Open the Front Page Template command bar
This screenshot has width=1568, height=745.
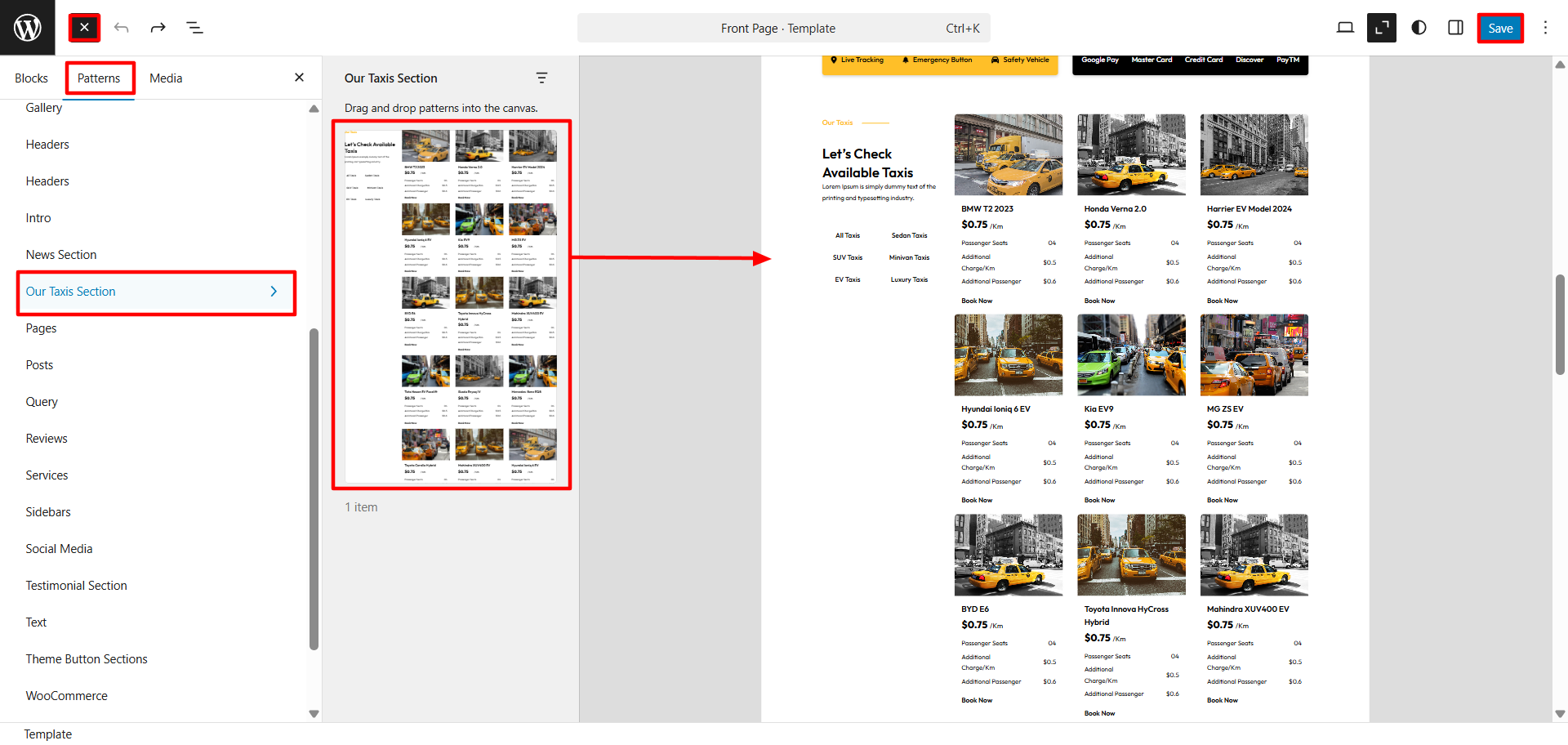pos(782,28)
